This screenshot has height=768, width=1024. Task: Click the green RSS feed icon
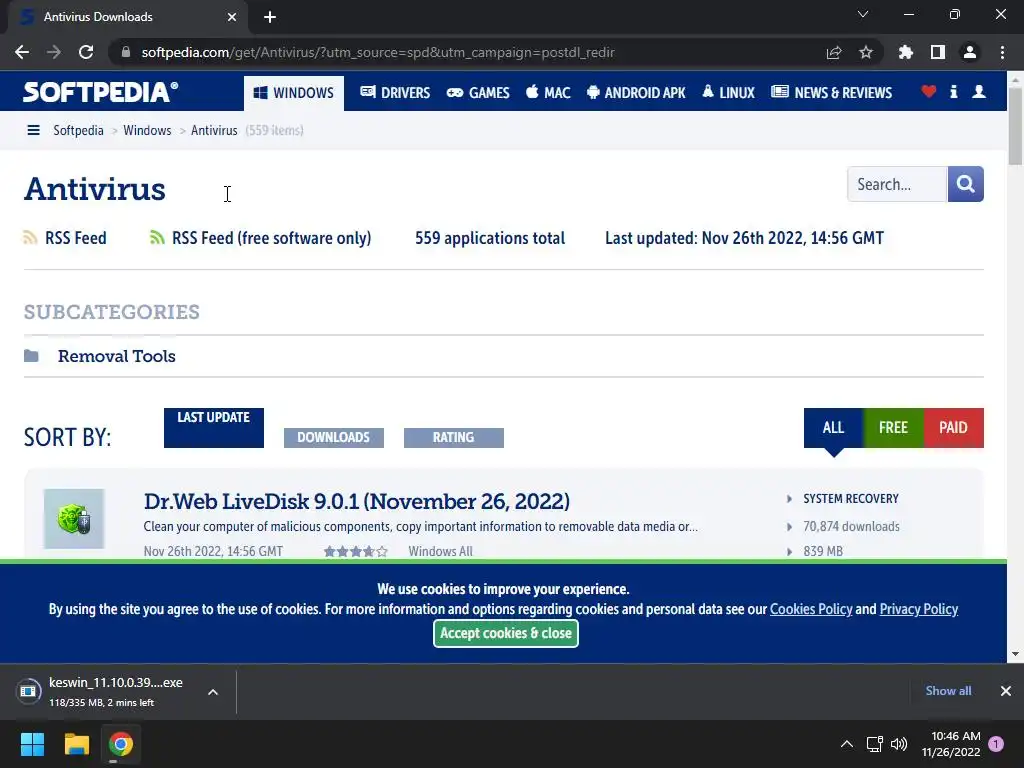click(157, 238)
